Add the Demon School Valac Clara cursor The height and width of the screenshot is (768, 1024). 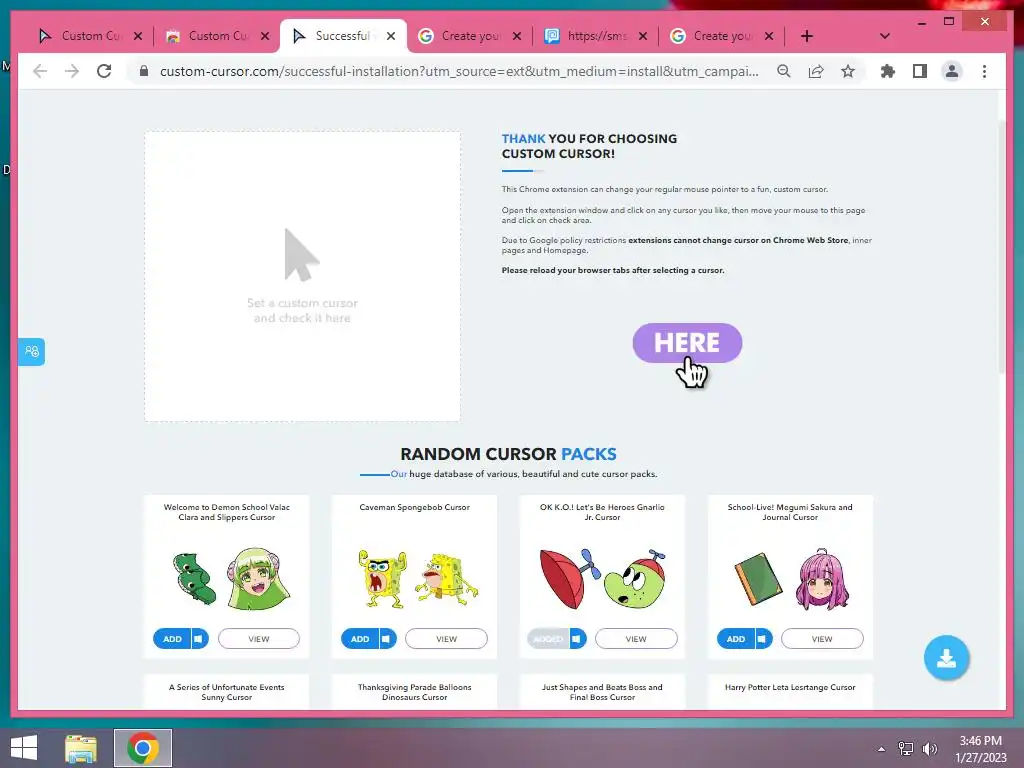172,639
